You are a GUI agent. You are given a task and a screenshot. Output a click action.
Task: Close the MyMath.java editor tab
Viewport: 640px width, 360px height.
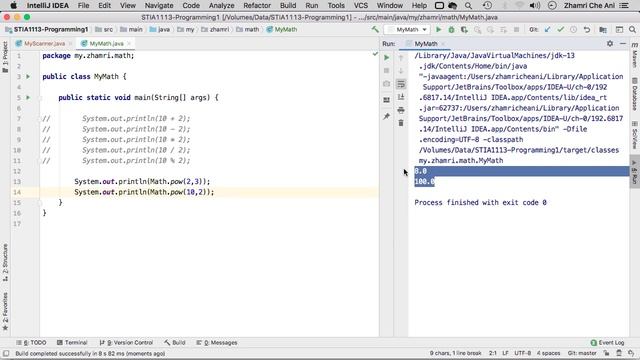[129, 43]
